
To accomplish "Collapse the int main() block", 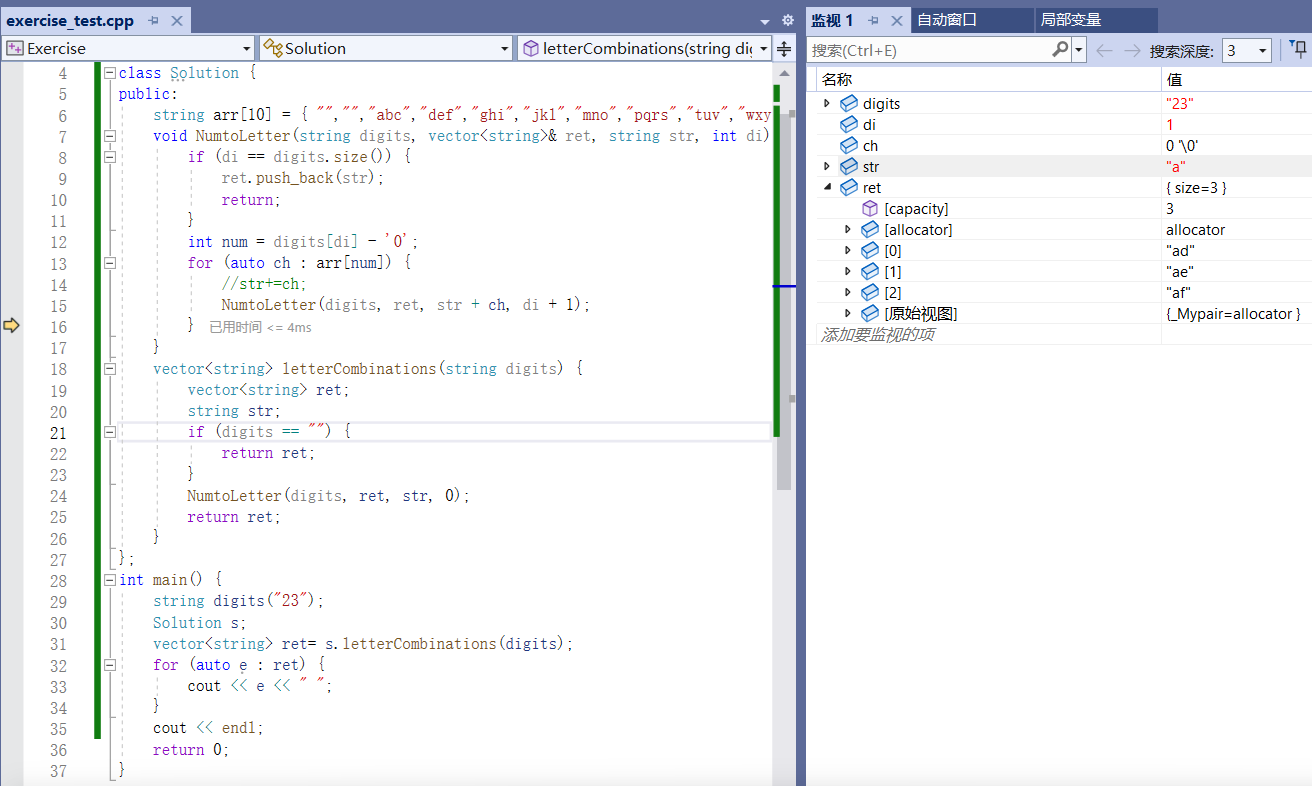I will pos(110,579).
